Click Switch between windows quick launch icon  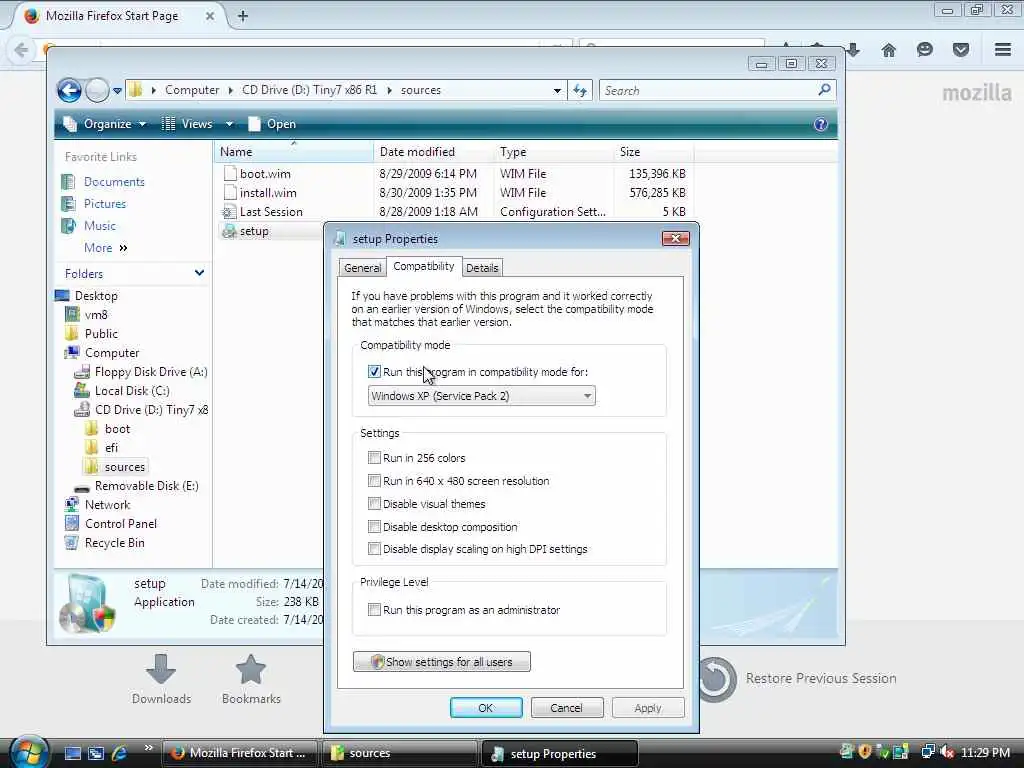(96, 753)
